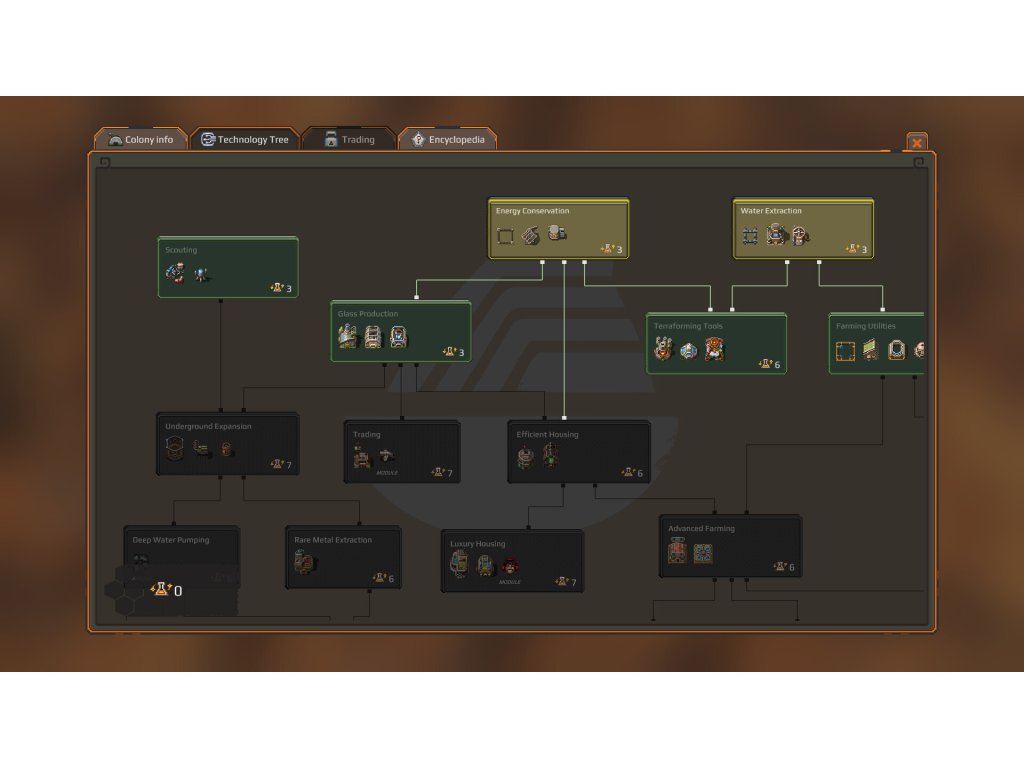Screen dimensions: 1024x768
Task: Click the first icon in Scouting
Action: pos(175,273)
